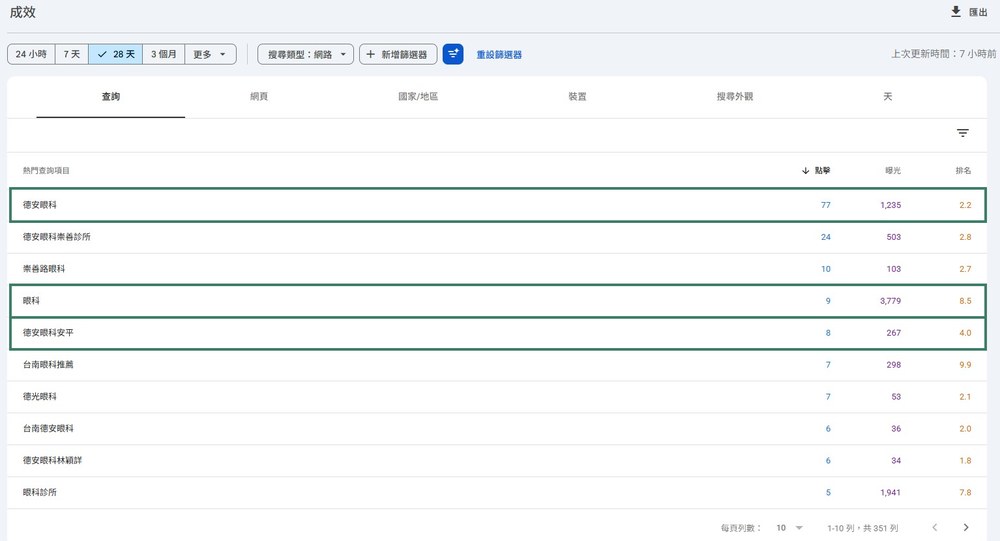
Task: Switch to the 裝置 tab
Action: pyautogui.click(x=577, y=96)
